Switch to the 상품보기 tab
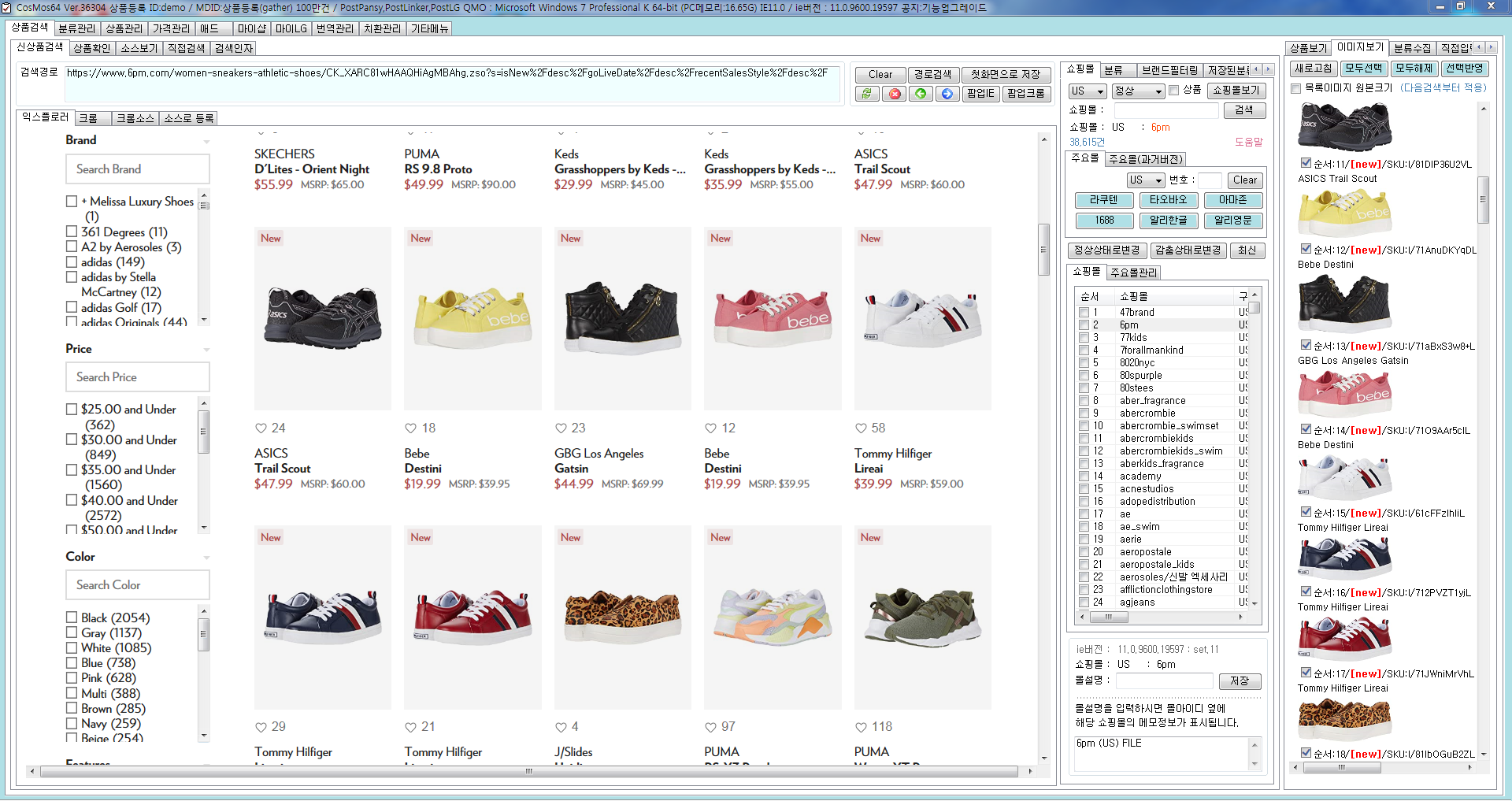1512x801 pixels. (1308, 48)
